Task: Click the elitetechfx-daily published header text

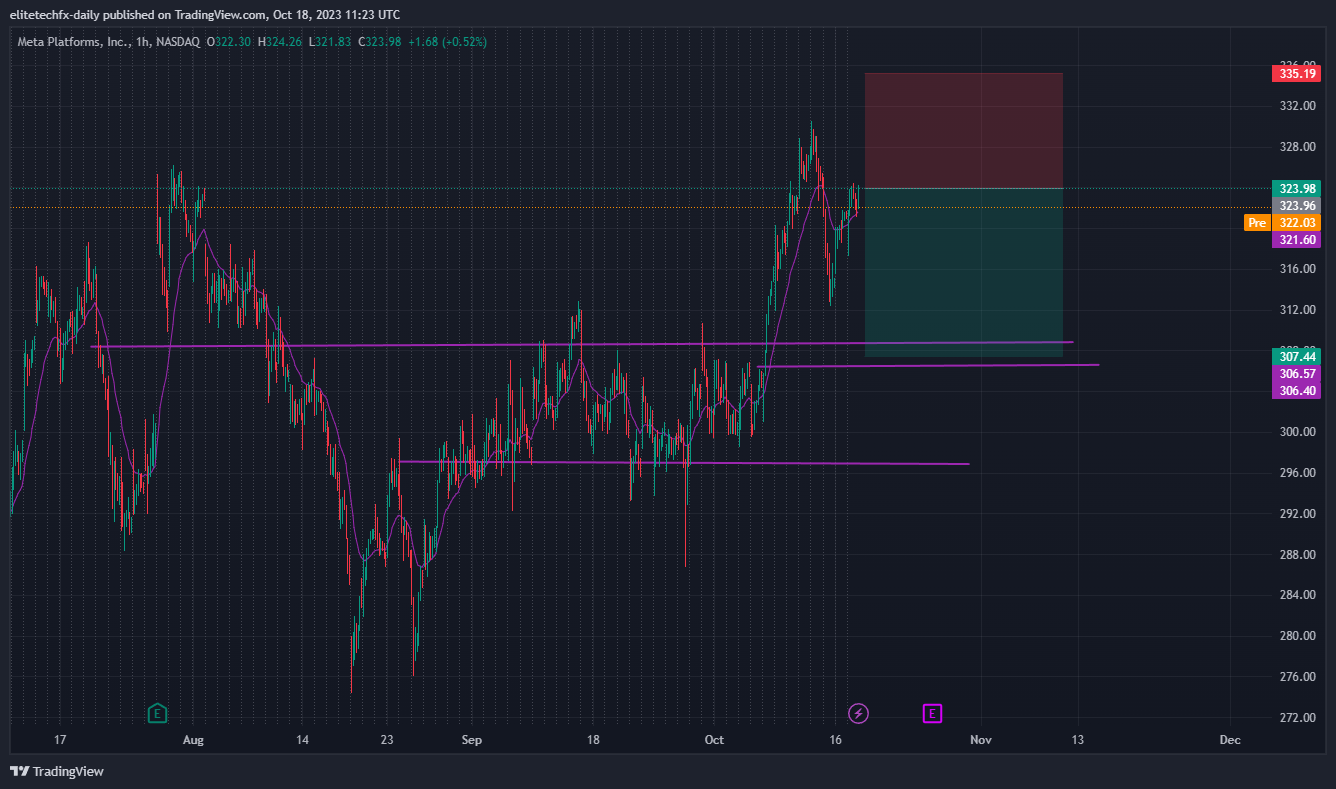Action: [205, 14]
